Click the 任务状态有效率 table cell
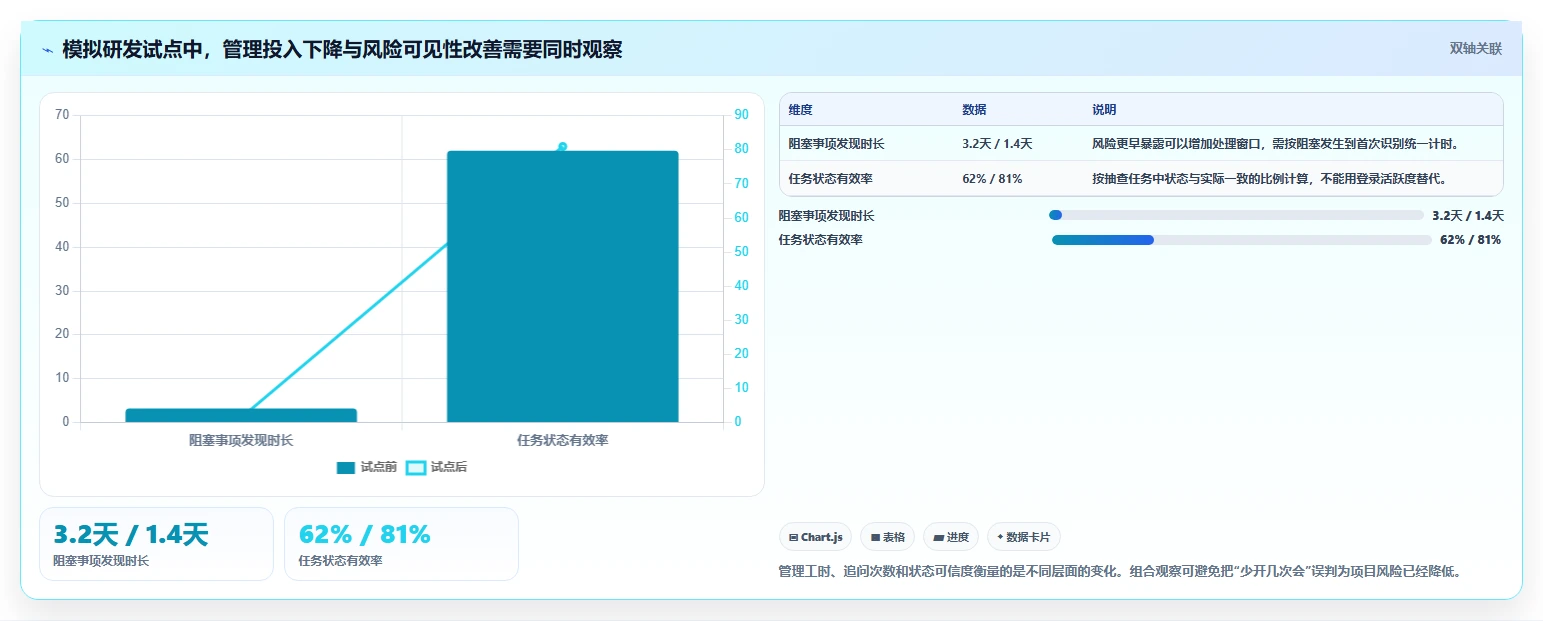This screenshot has height=621, width=1543. tap(830, 179)
